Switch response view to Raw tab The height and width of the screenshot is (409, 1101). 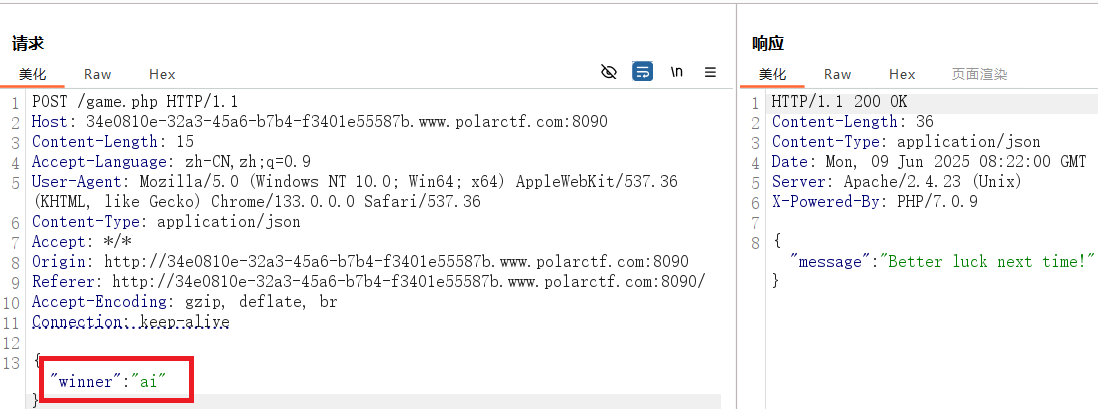tap(838, 74)
